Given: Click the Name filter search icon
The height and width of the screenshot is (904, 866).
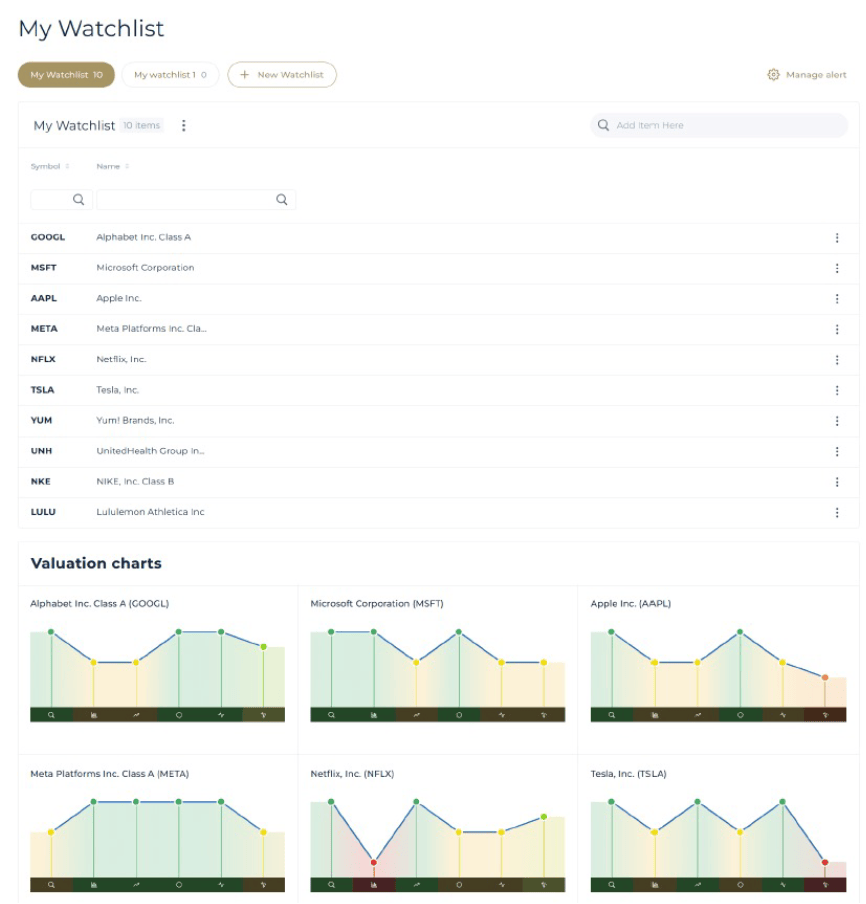Looking at the screenshot, I should pos(281,199).
